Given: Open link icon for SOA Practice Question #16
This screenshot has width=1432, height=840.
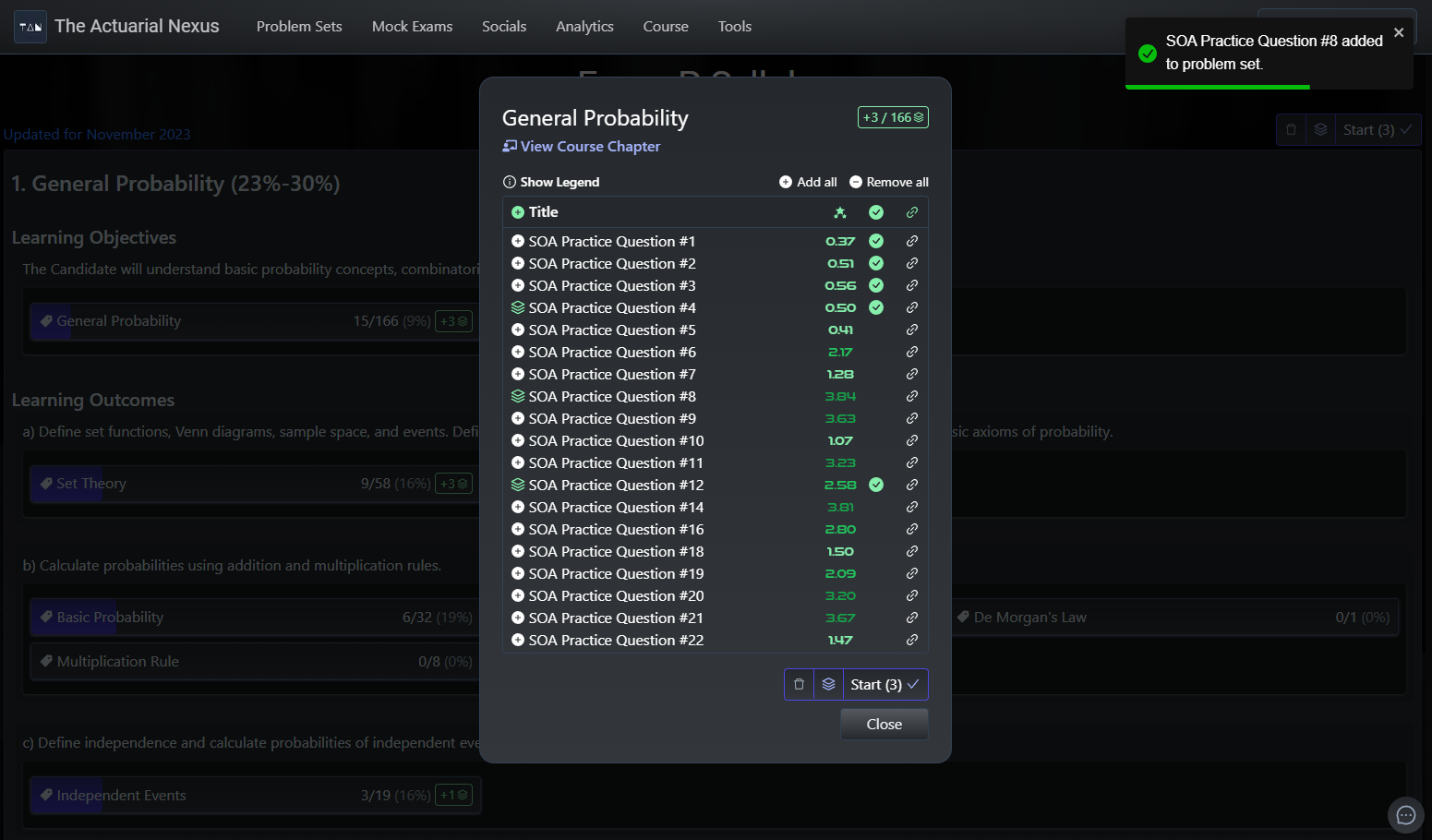Looking at the screenshot, I should click(x=912, y=529).
